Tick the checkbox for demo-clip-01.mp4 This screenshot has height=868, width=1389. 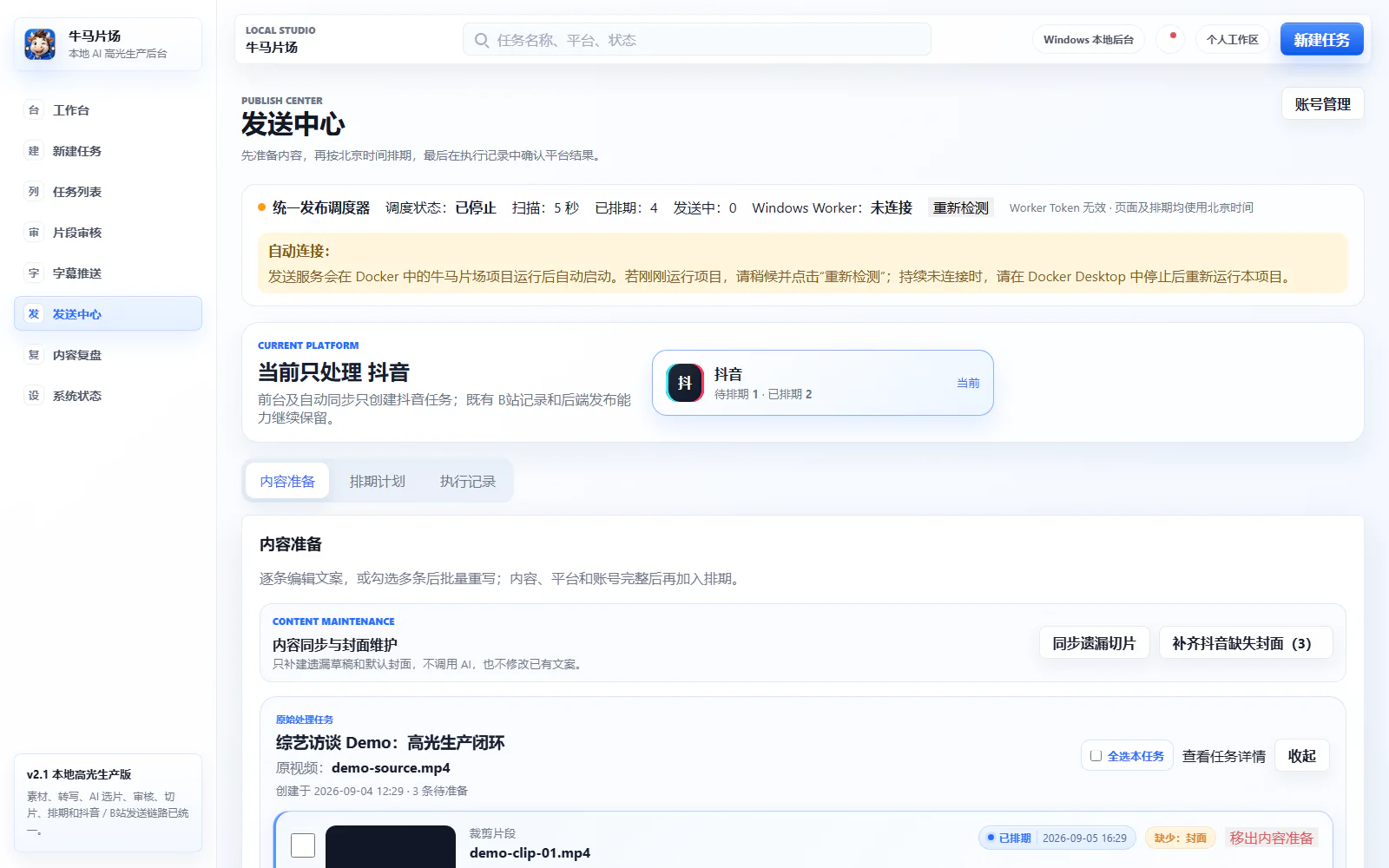tap(303, 845)
